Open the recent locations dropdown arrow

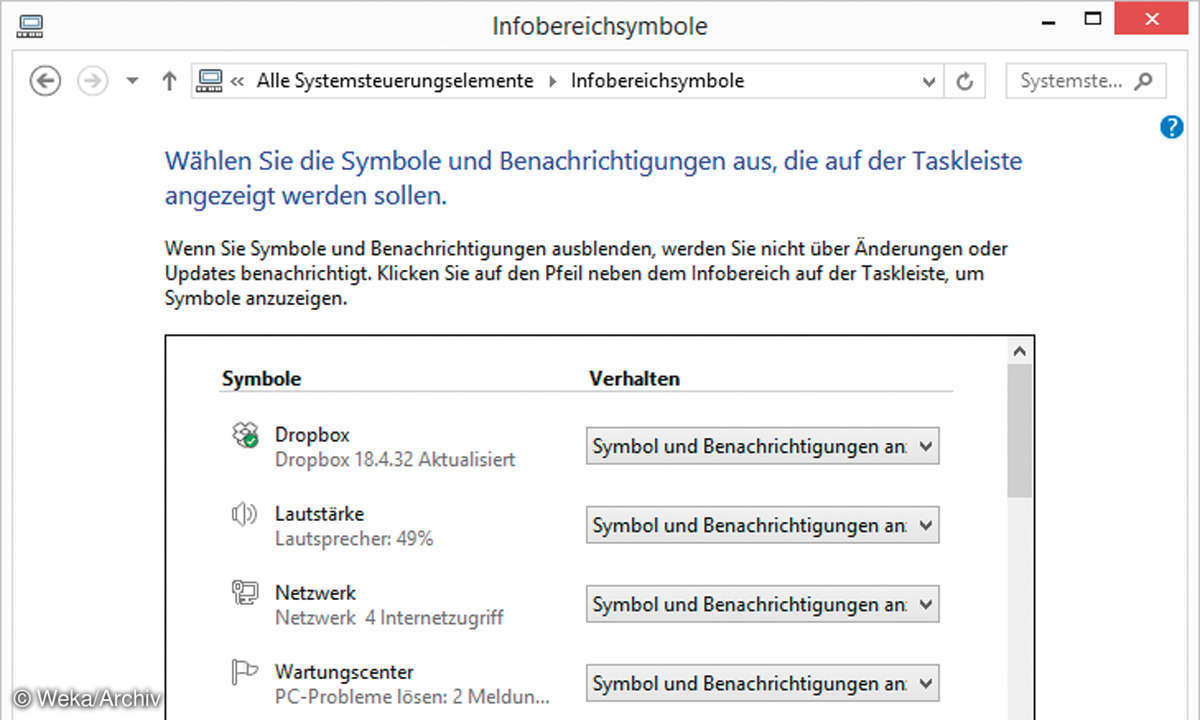(132, 82)
